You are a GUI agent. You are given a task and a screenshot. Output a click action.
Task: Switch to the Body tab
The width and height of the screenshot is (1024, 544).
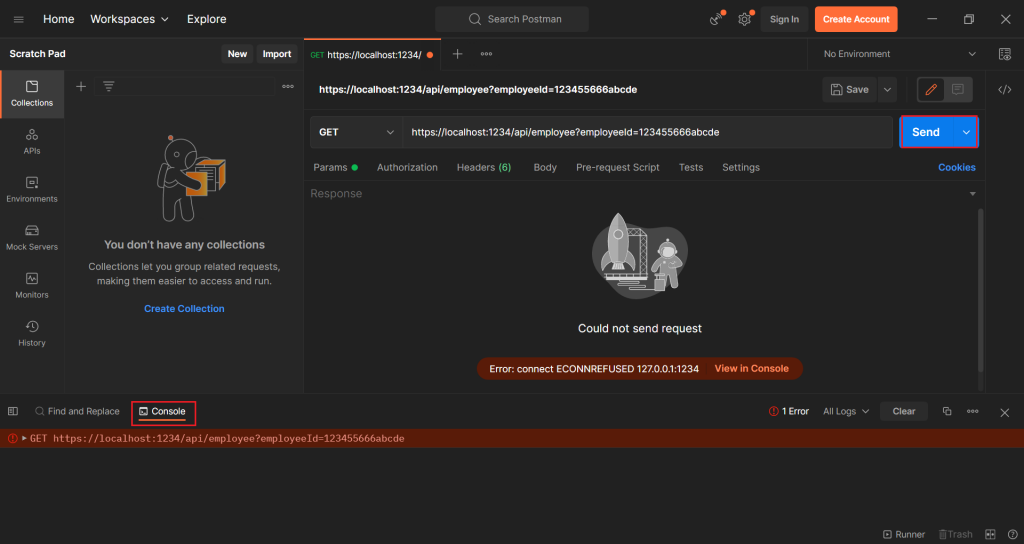[545, 167]
